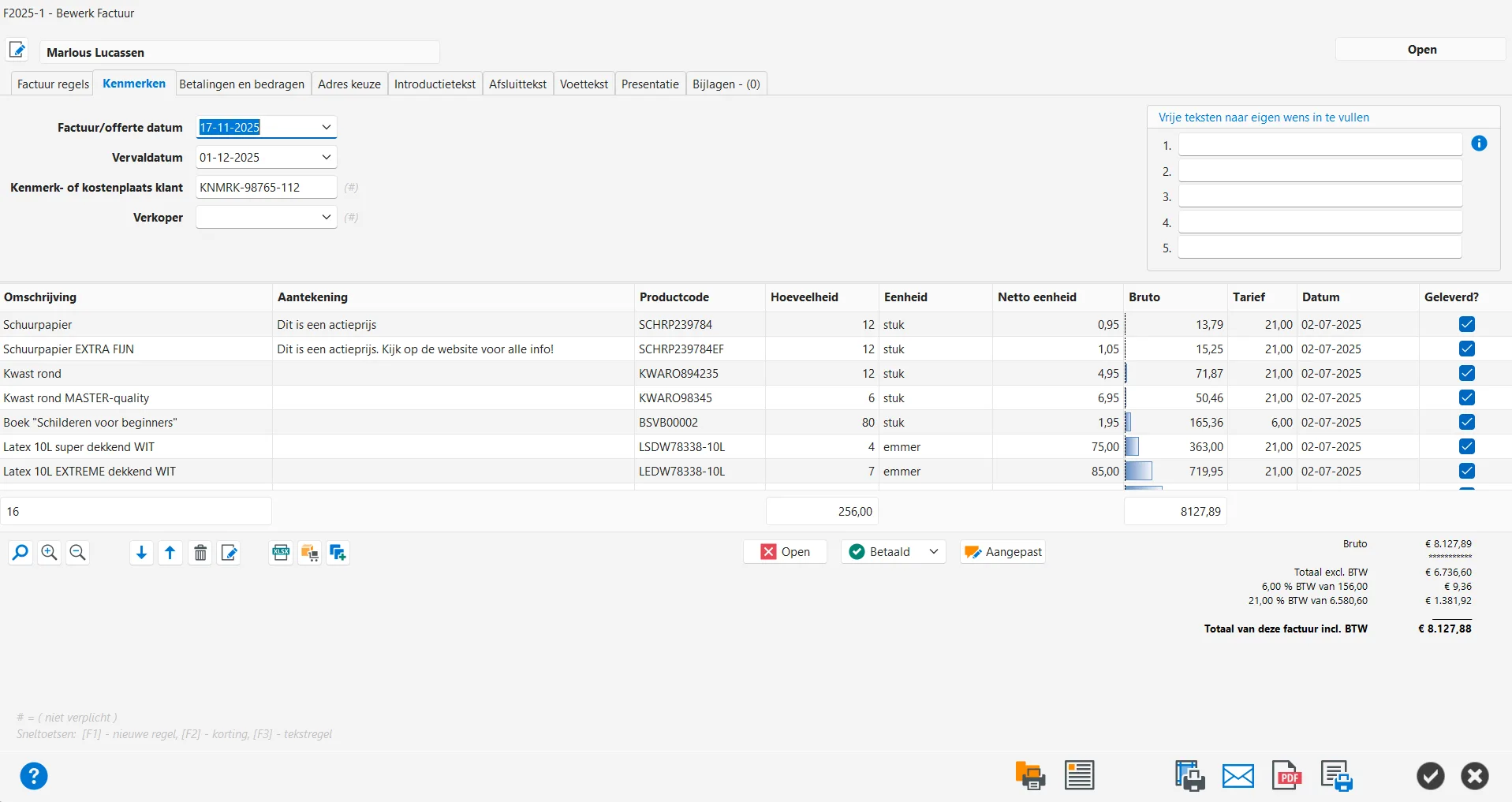Uncheck Geleverd for Schuurpapier row
Screen dimensions: 1512x802
tap(1466, 324)
